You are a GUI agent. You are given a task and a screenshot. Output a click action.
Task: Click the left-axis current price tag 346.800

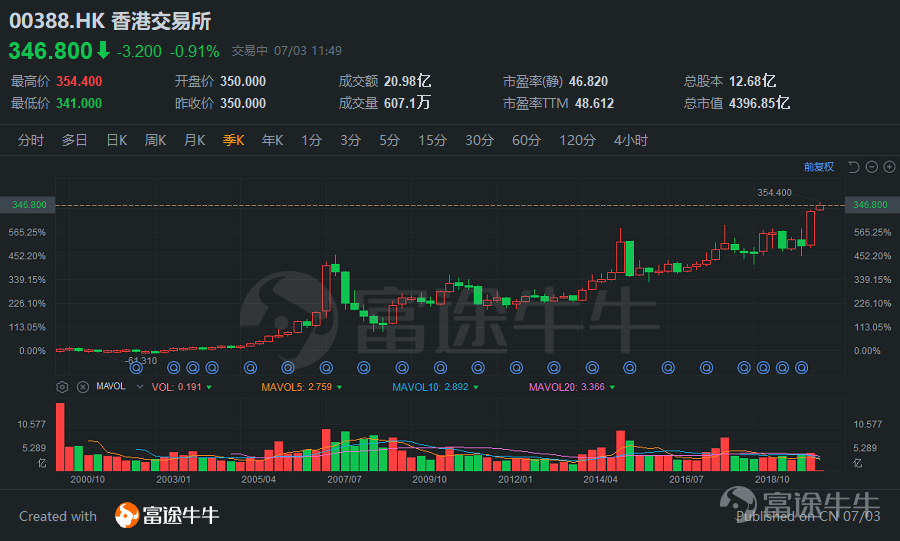[29, 205]
